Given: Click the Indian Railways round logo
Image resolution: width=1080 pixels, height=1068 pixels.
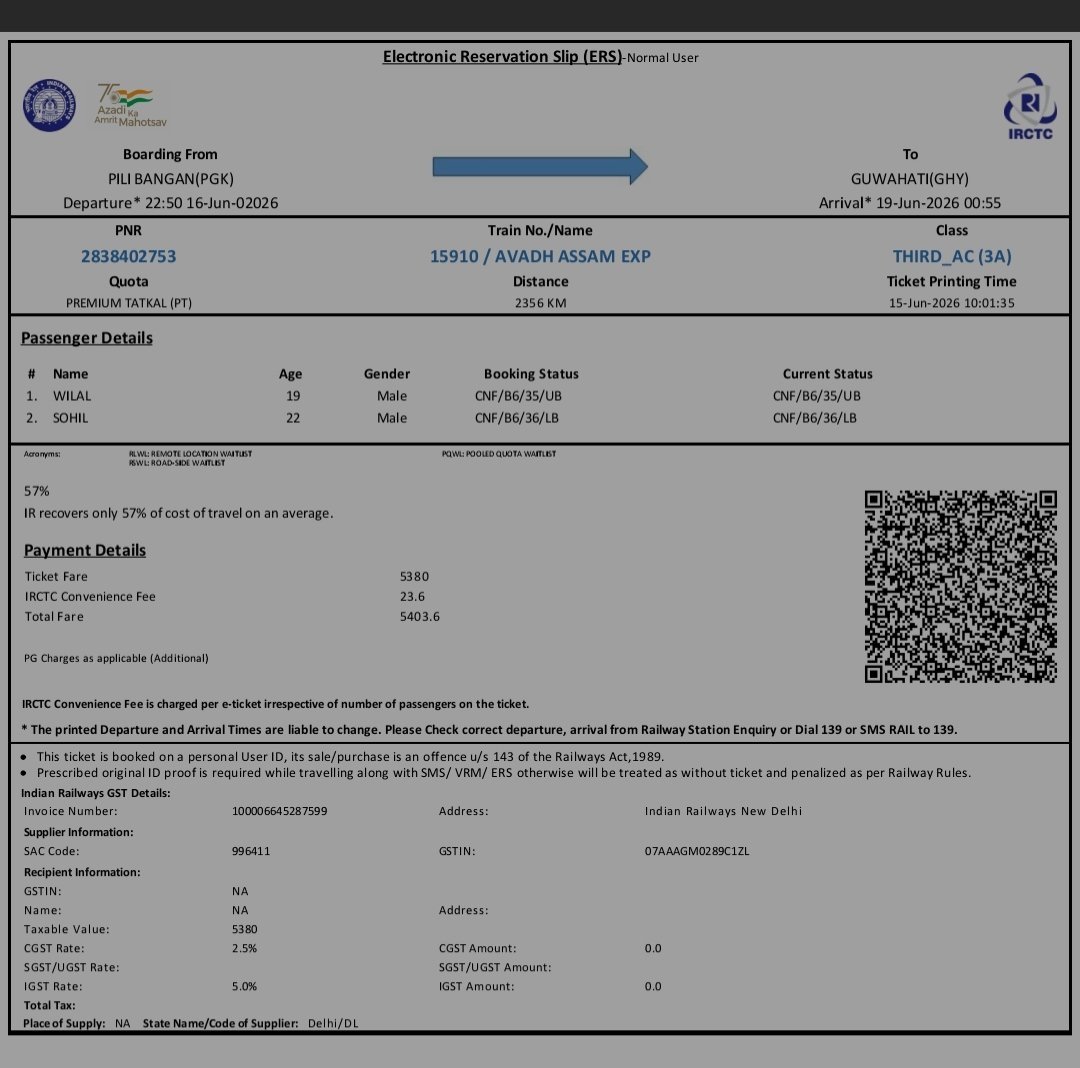Looking at the screenshot, I should [49, 105].
